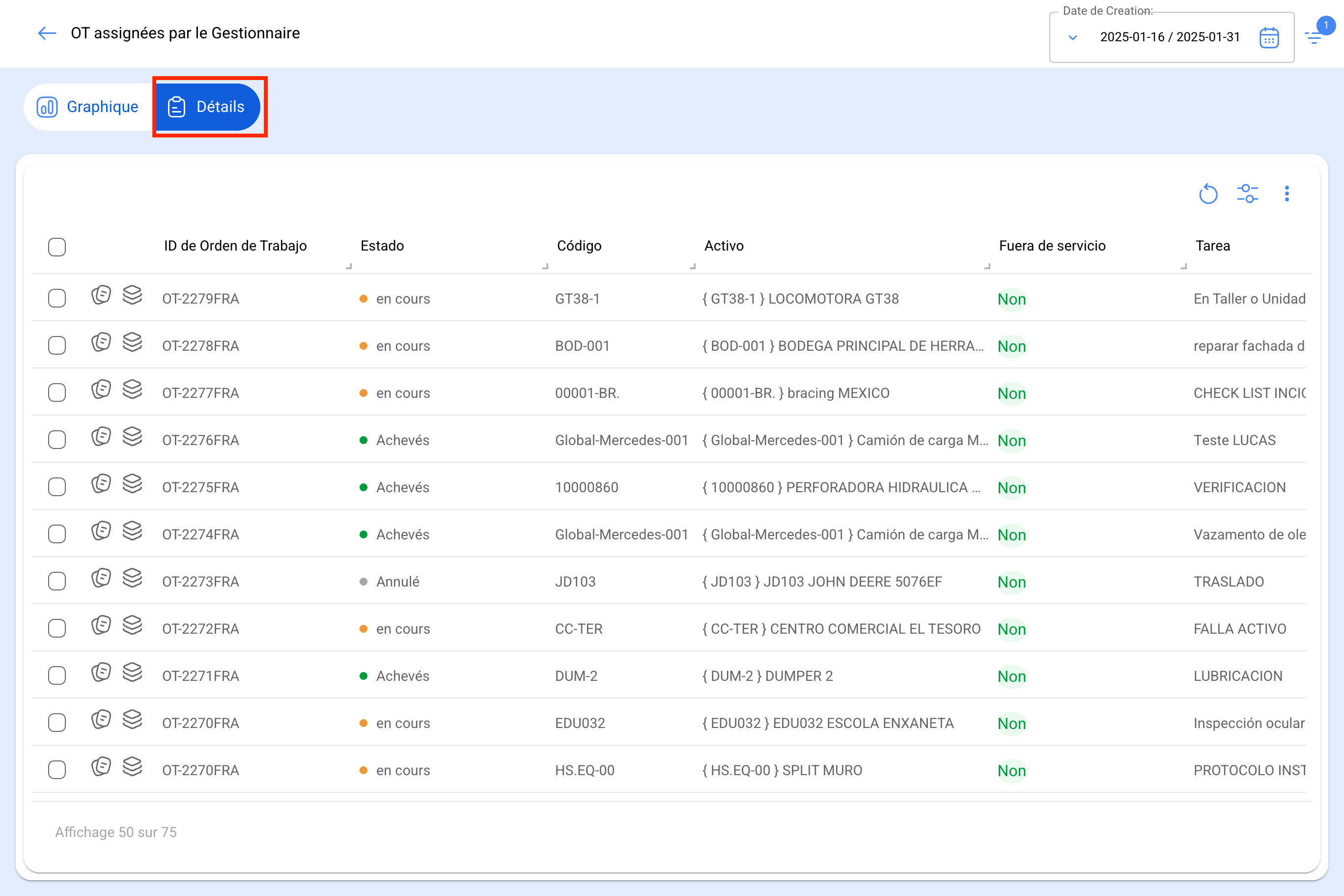This screenshot has height=896, width=1344.
Task: Select the OT-2275FRA row checkbox
Action: click(57, 487)
